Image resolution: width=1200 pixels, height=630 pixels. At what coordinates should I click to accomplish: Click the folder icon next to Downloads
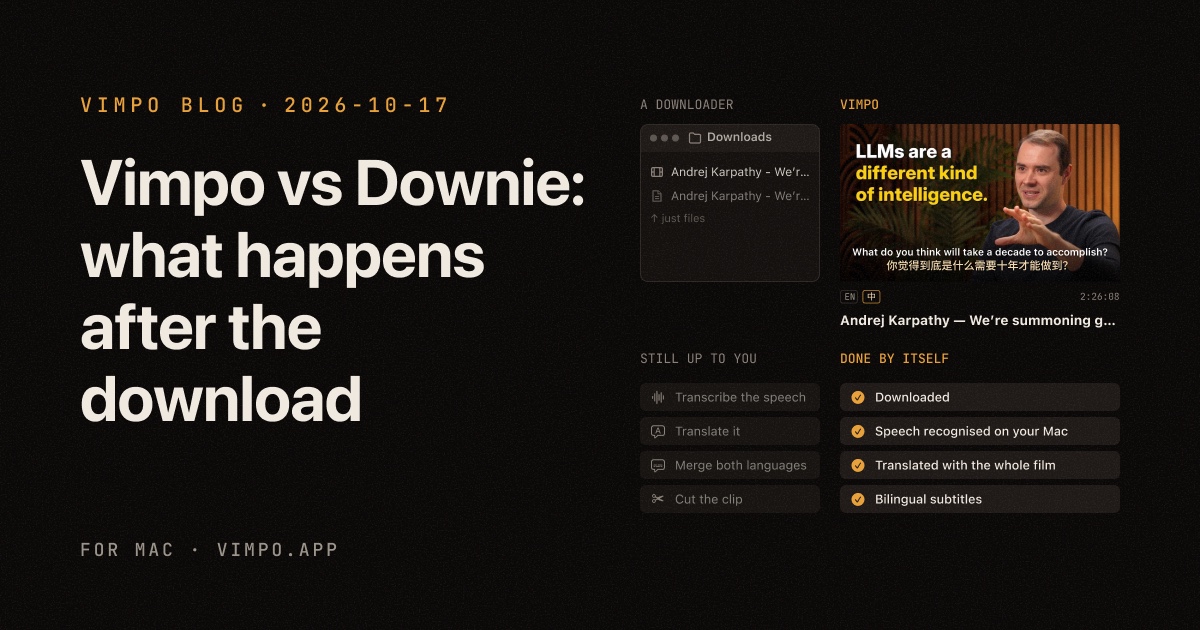[695, 138]
